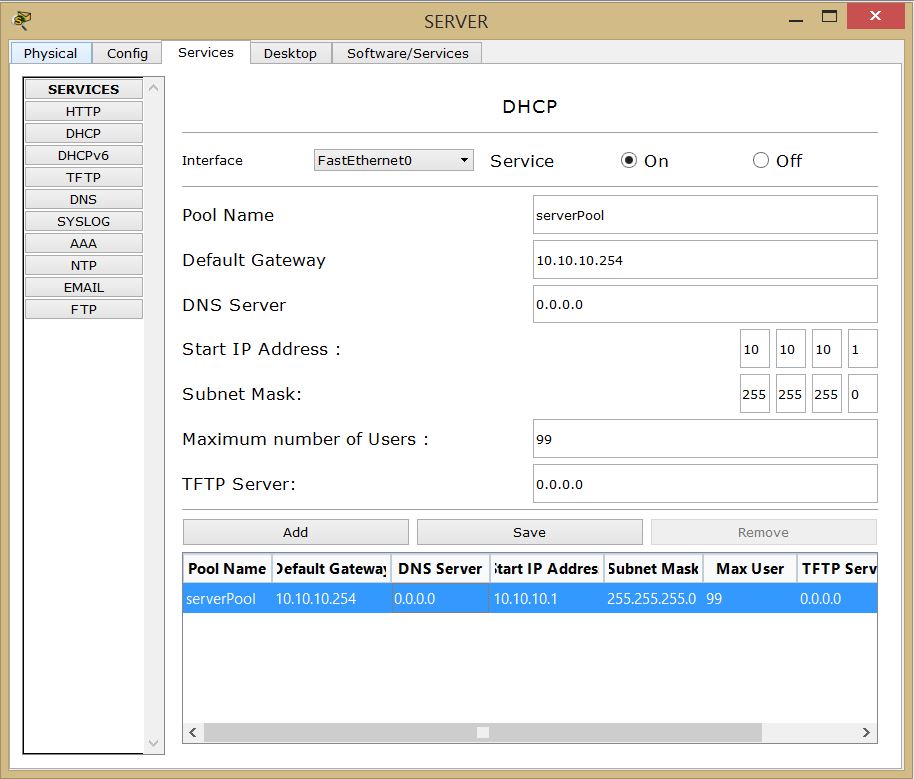Click the services list scroll-down arrow
914x779 pixels.
click(153, 743)
